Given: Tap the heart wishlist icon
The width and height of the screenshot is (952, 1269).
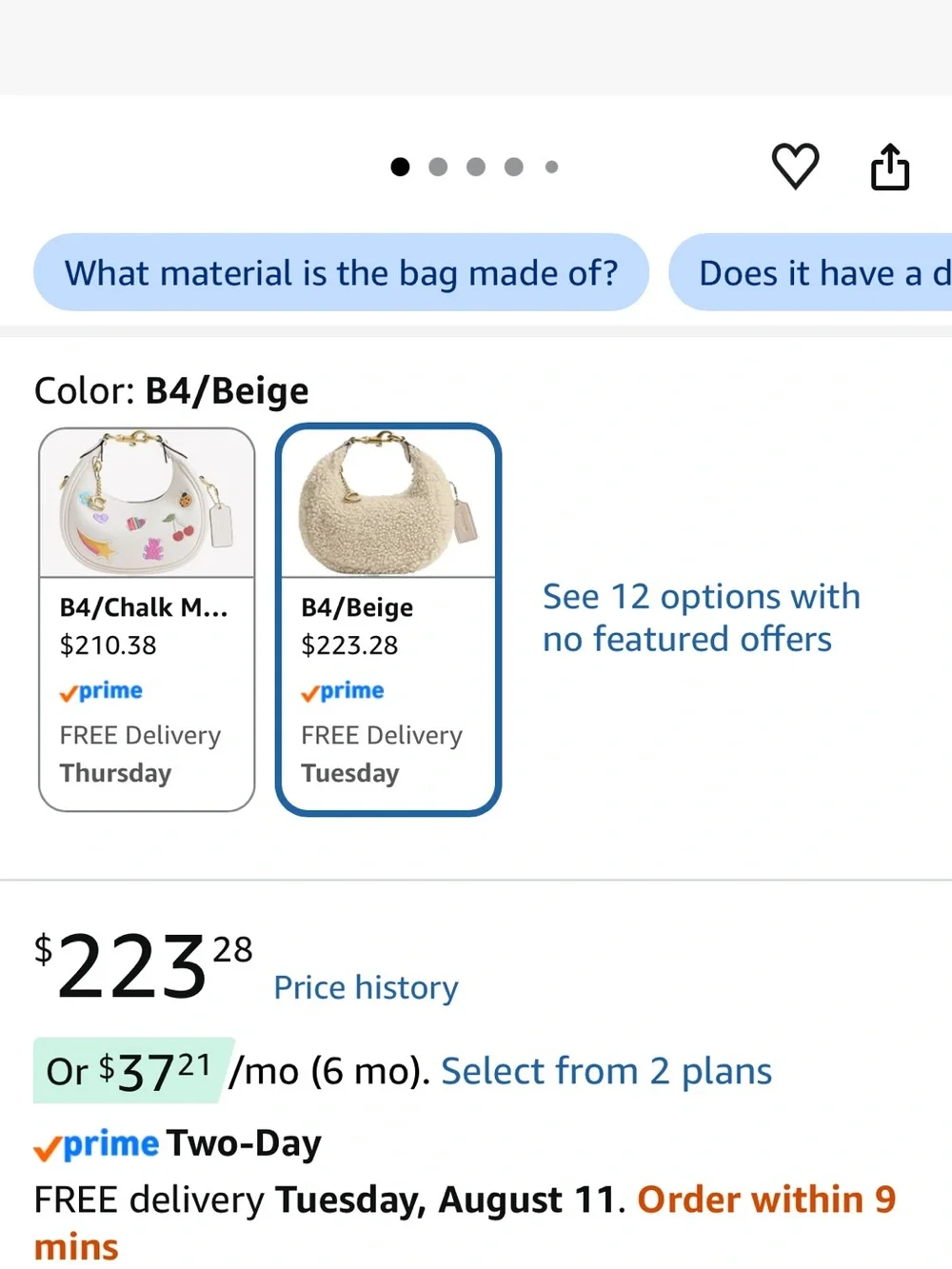Looking at the screenshot, I should coord(795,167).
